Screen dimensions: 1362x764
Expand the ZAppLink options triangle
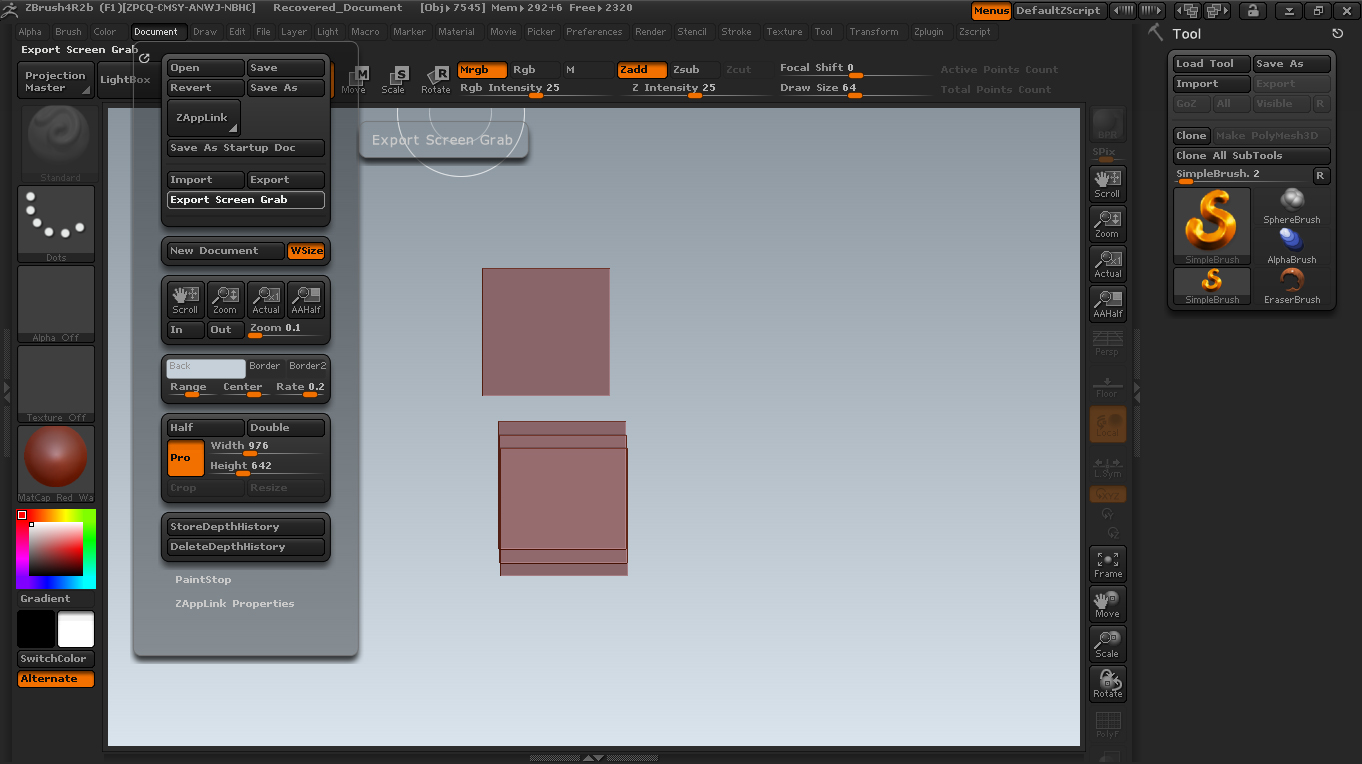click(233, 128)
